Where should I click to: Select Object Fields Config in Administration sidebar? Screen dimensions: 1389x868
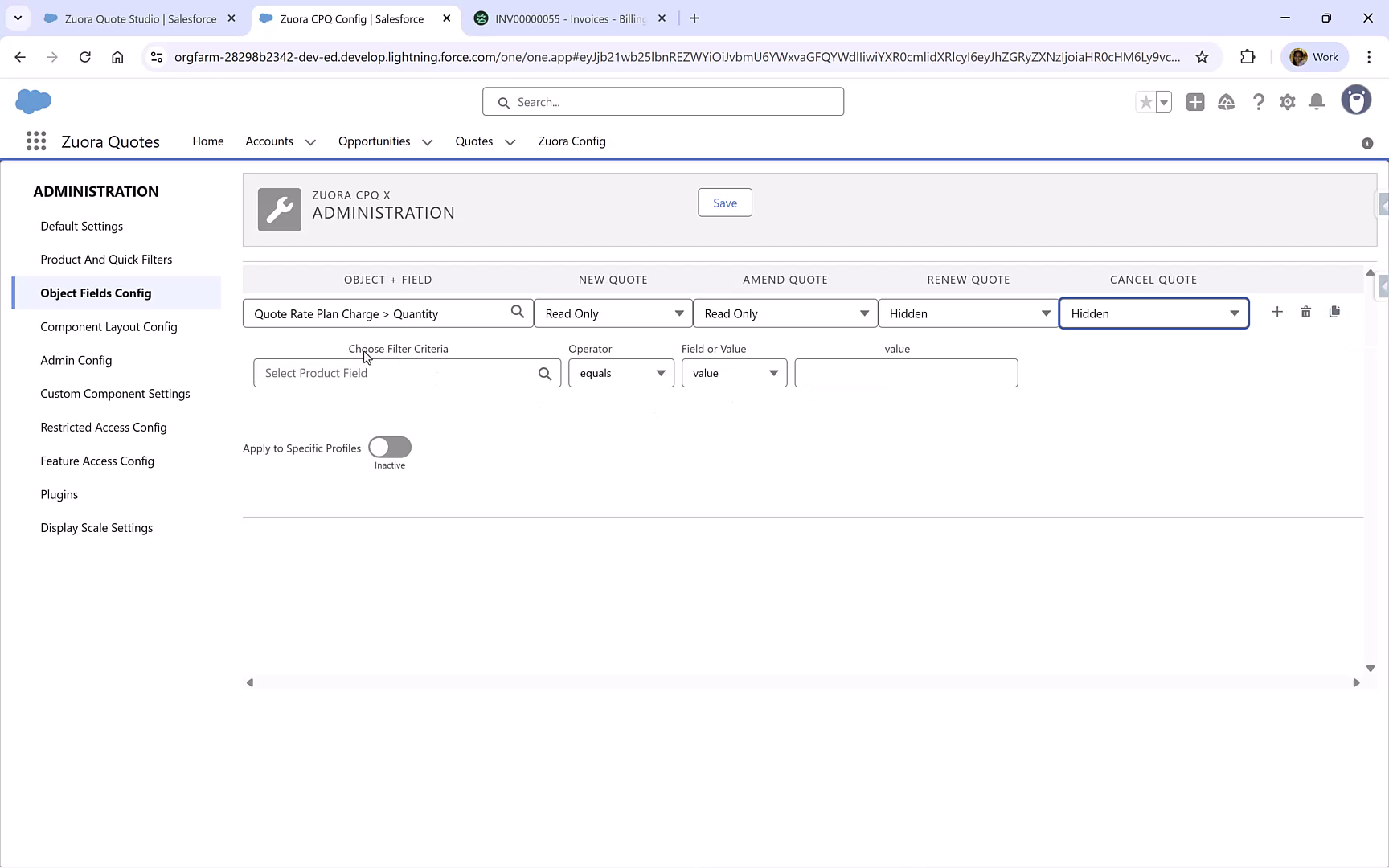(x=96, y=293)
